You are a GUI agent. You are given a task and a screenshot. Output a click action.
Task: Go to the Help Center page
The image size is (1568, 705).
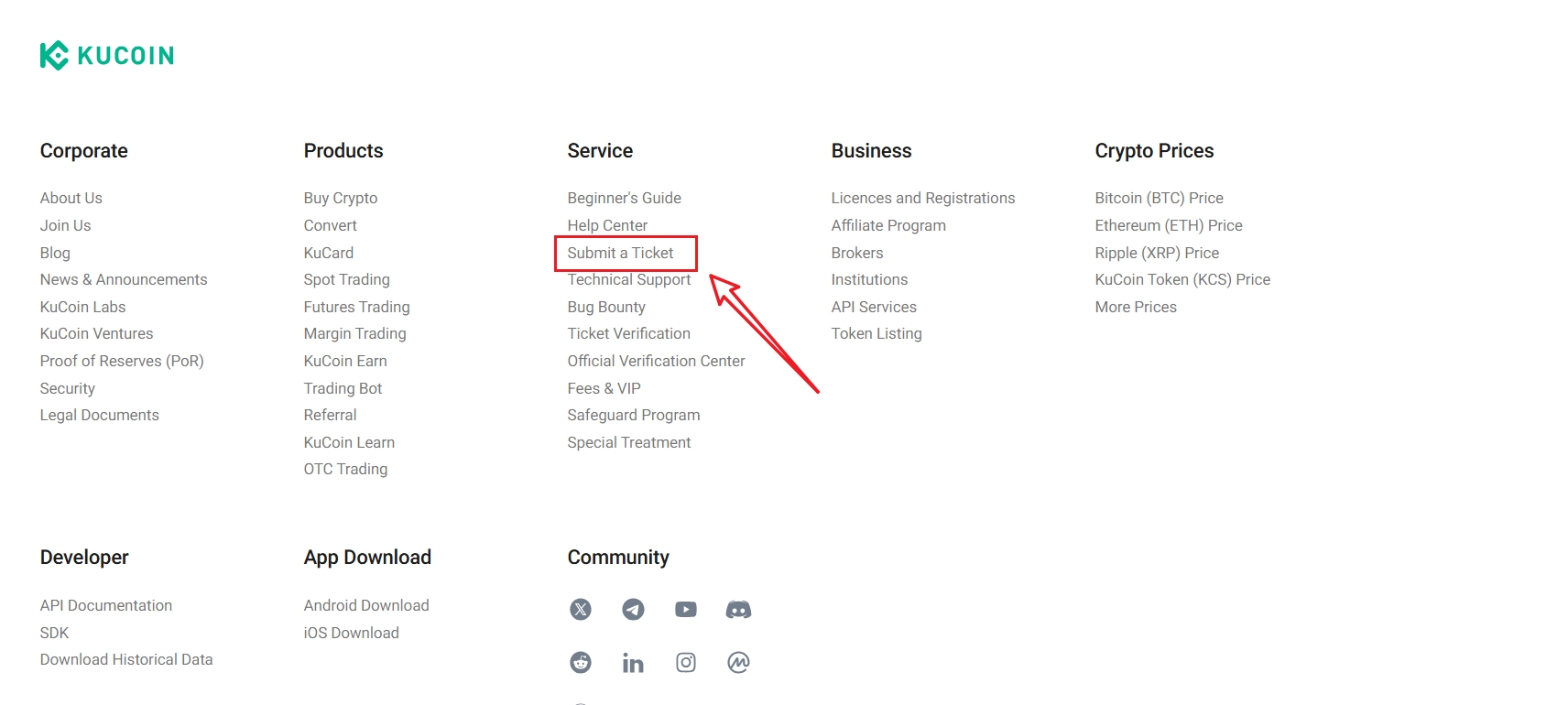(607, 226)
